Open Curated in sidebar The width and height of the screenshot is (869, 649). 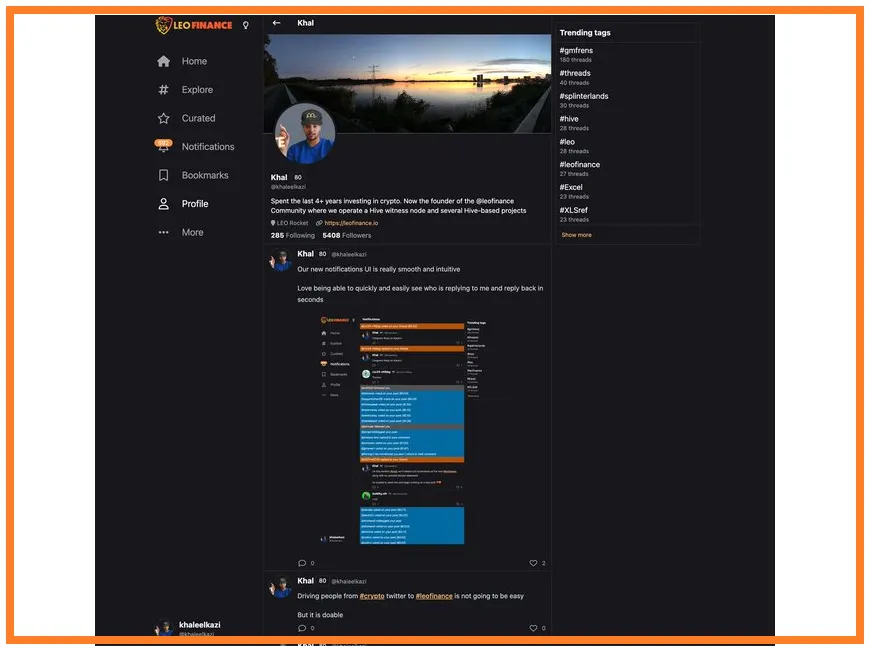(198, 118)
